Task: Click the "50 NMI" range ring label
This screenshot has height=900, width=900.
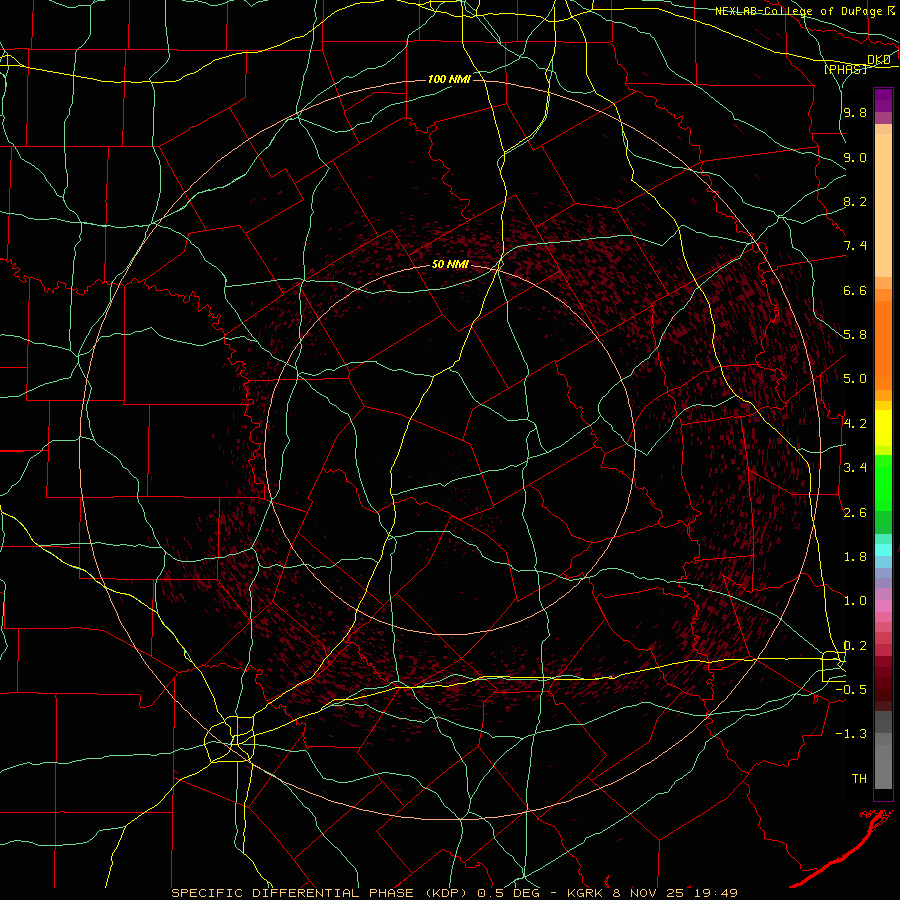Action: click(x=450, y=265)
